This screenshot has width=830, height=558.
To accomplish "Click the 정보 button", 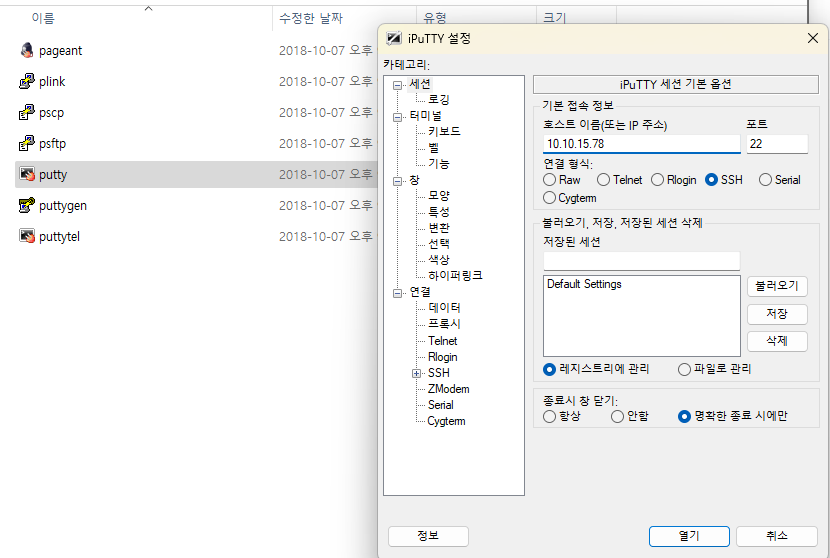I will pyautogui.click(x=428, y=536).
